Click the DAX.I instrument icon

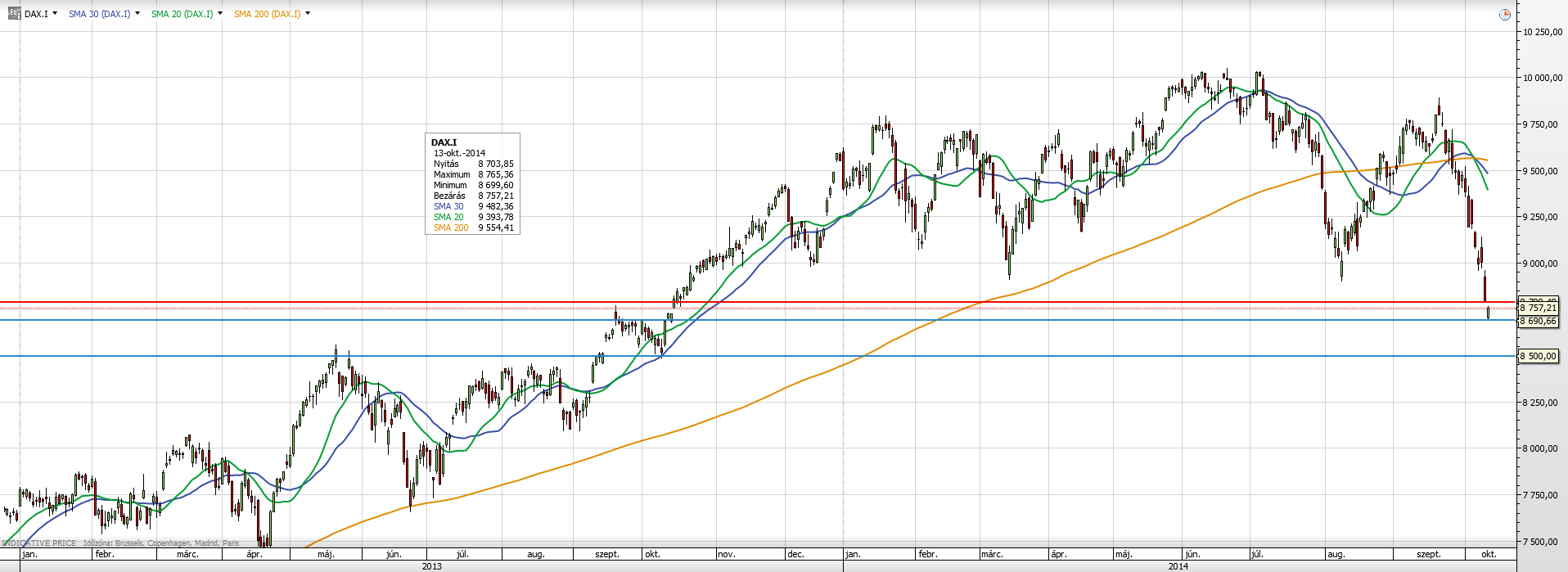point(15,13)
